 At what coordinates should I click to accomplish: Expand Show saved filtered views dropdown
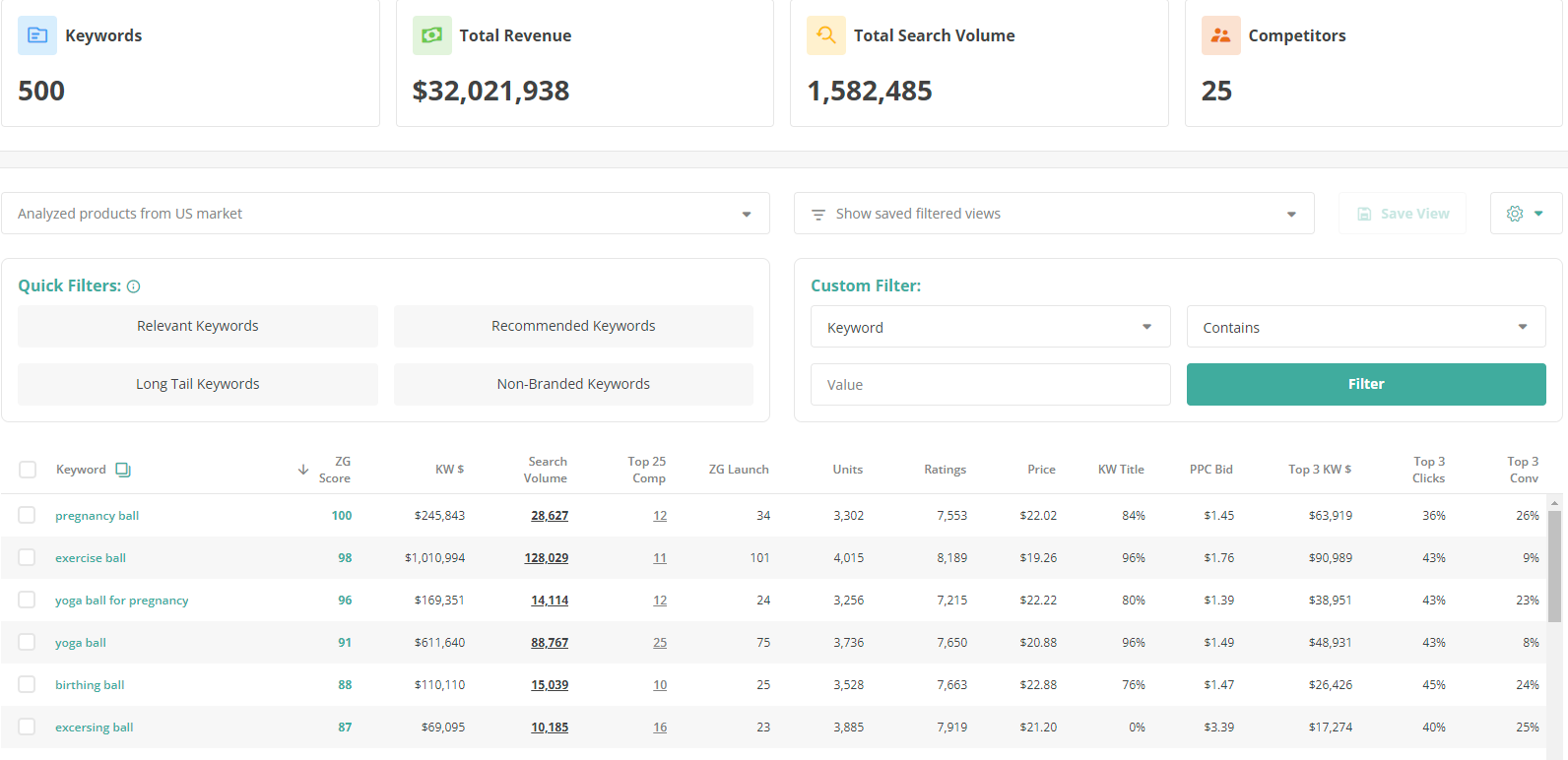(1054, 214)
